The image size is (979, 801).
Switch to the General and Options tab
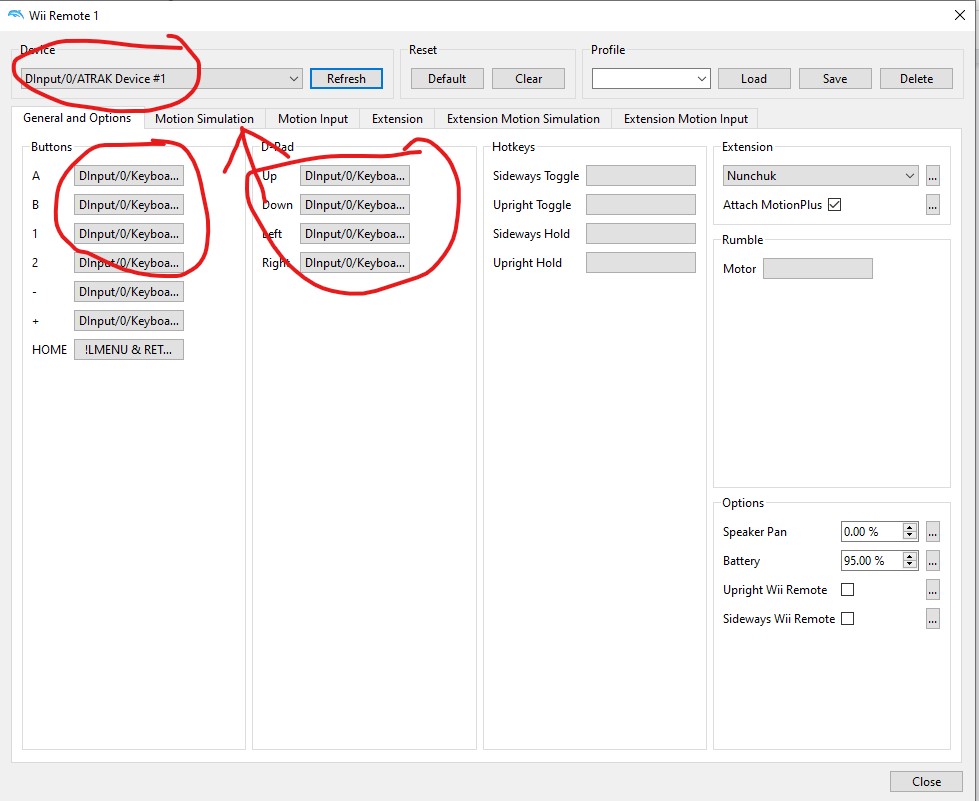coord(77,117)
